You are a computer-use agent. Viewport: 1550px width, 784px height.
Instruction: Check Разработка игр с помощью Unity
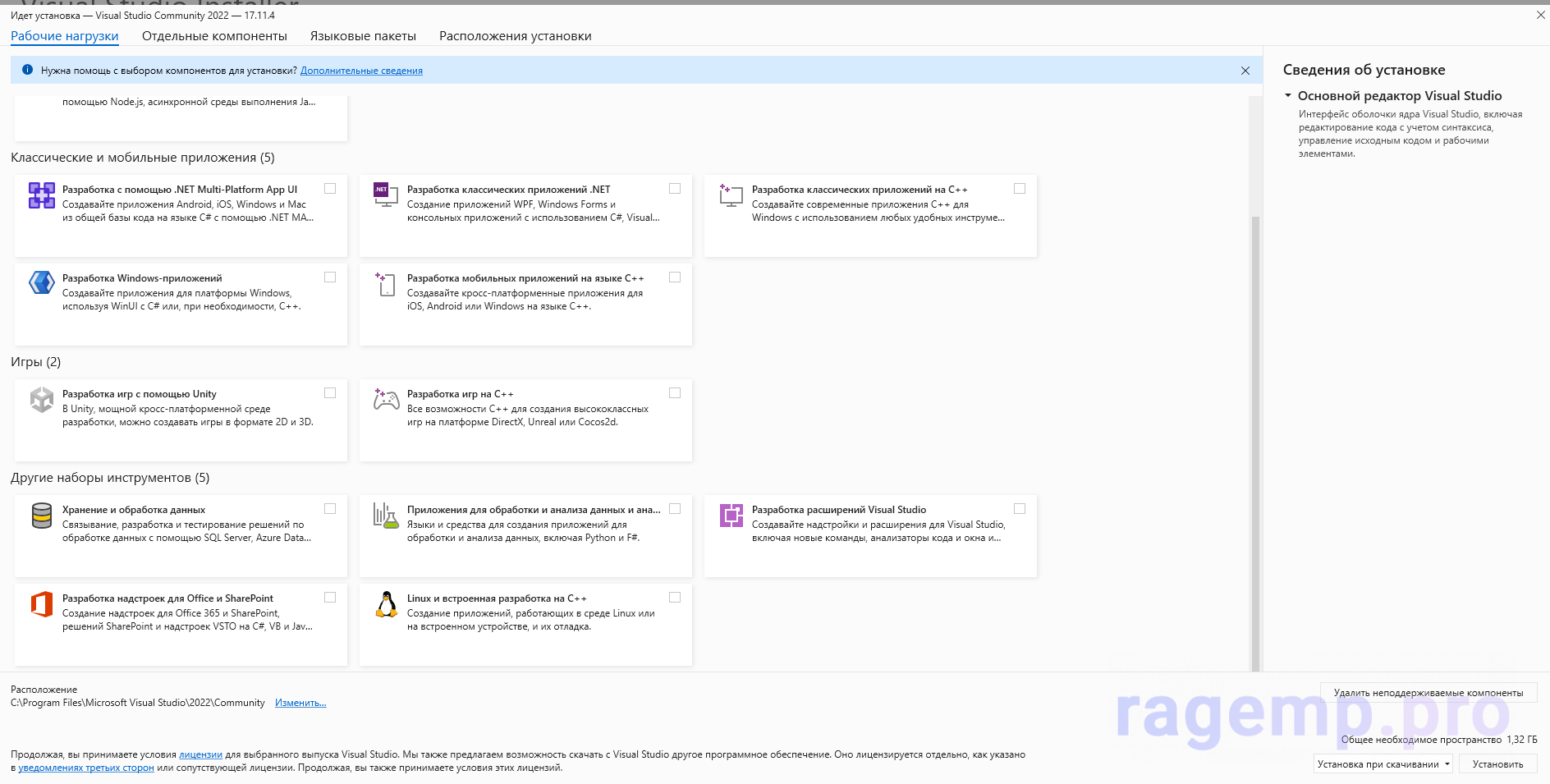tap(330, 393)
